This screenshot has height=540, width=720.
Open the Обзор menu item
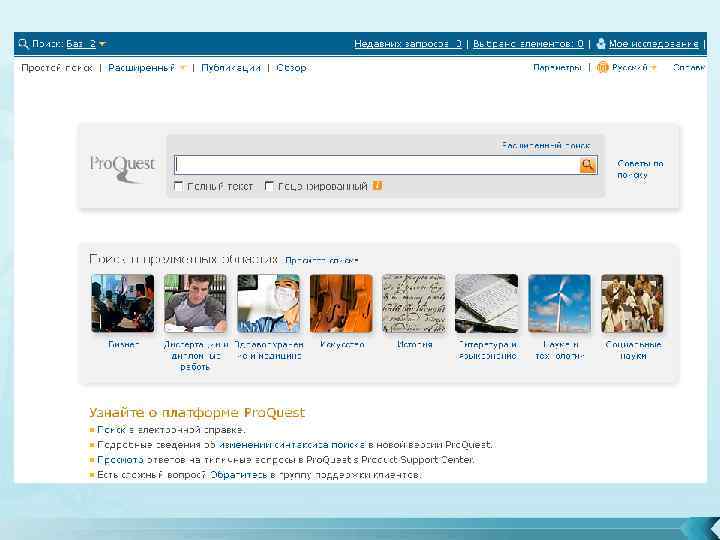[x=292, y=68]
